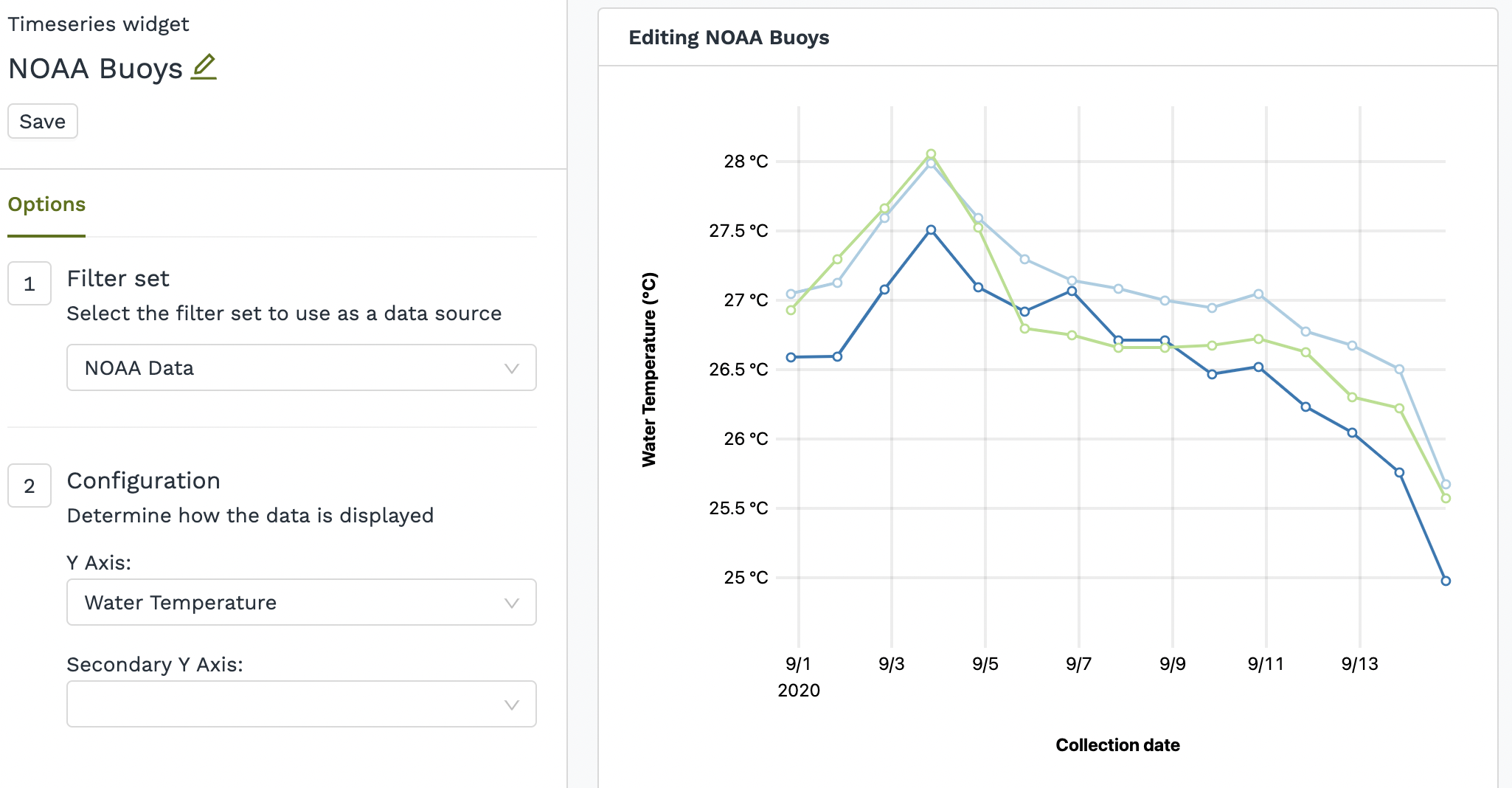This screenshot has width=1512, height=788.
Task: Click the Editing NOAA Buoys panel header
Action: point(729,38)
